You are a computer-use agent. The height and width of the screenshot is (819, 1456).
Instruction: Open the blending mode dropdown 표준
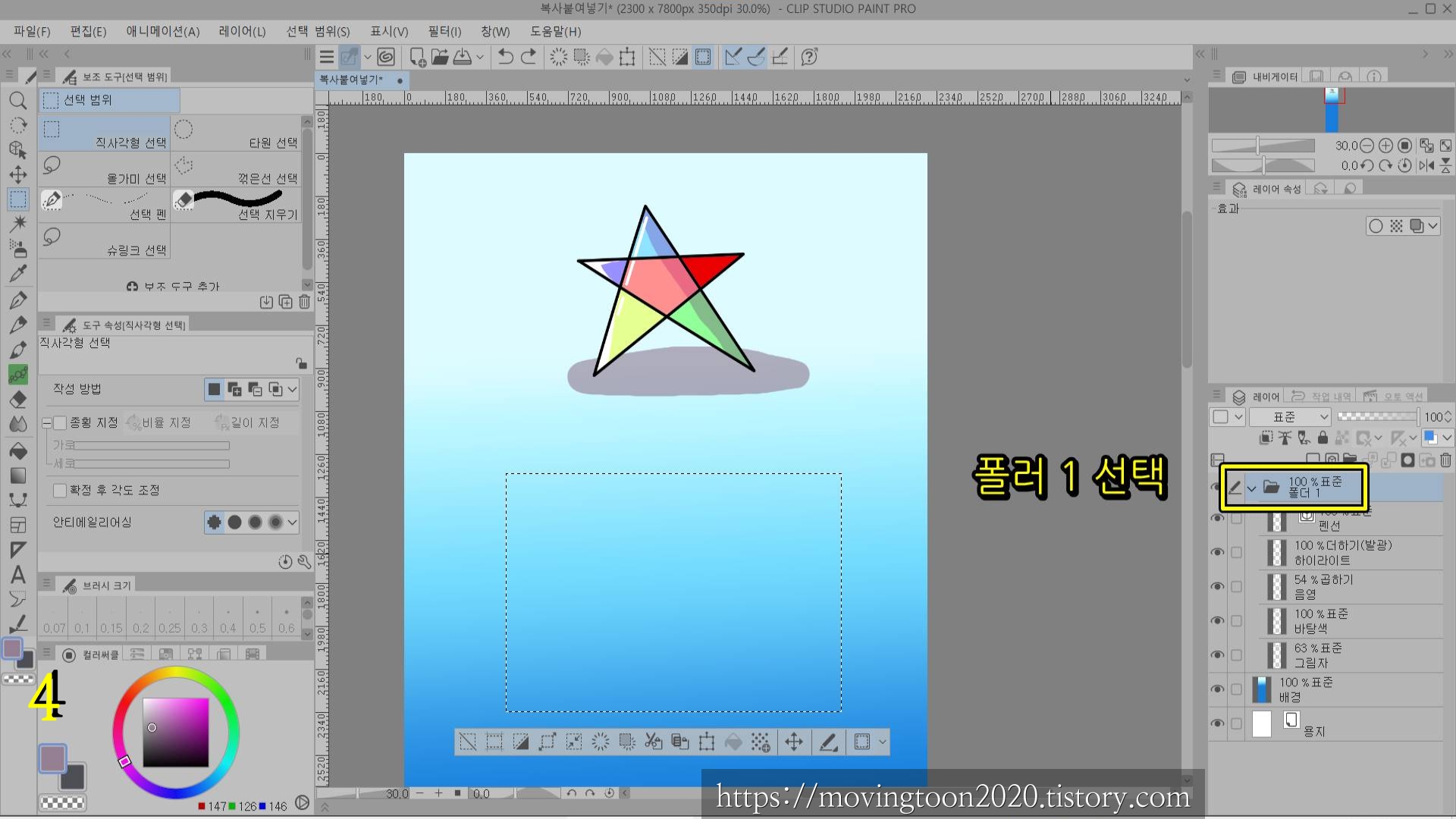(x=1290, y=417)
